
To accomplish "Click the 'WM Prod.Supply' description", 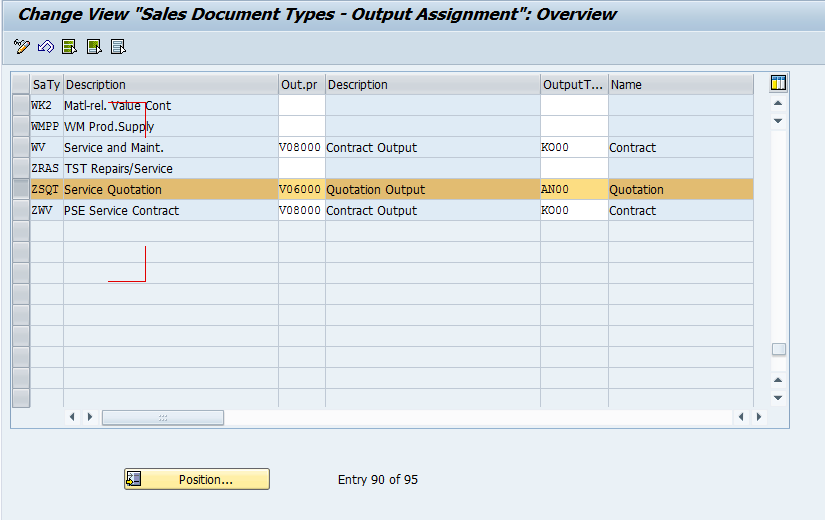I will coord(109,127).
